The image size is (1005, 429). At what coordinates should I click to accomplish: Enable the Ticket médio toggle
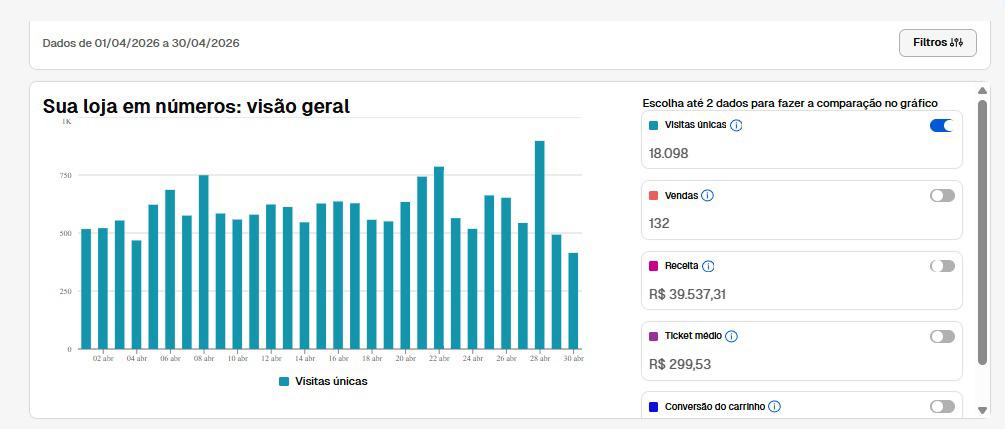point(942,337)
